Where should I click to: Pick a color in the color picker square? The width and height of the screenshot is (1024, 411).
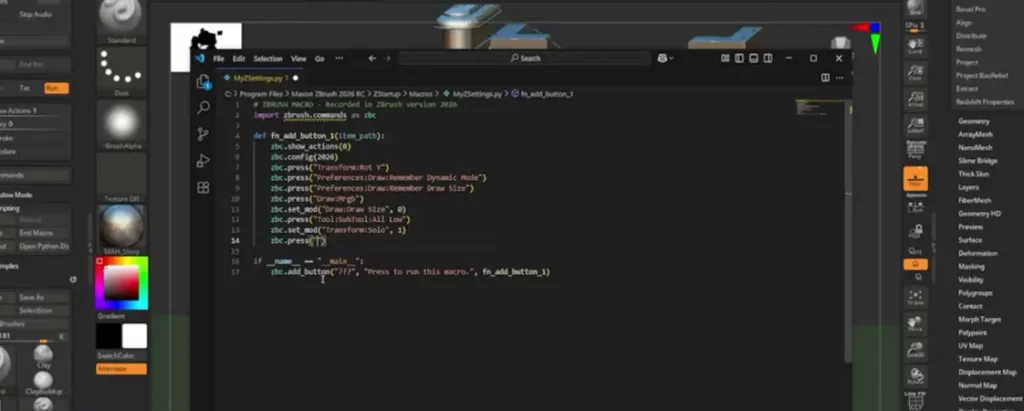[119, 284]
